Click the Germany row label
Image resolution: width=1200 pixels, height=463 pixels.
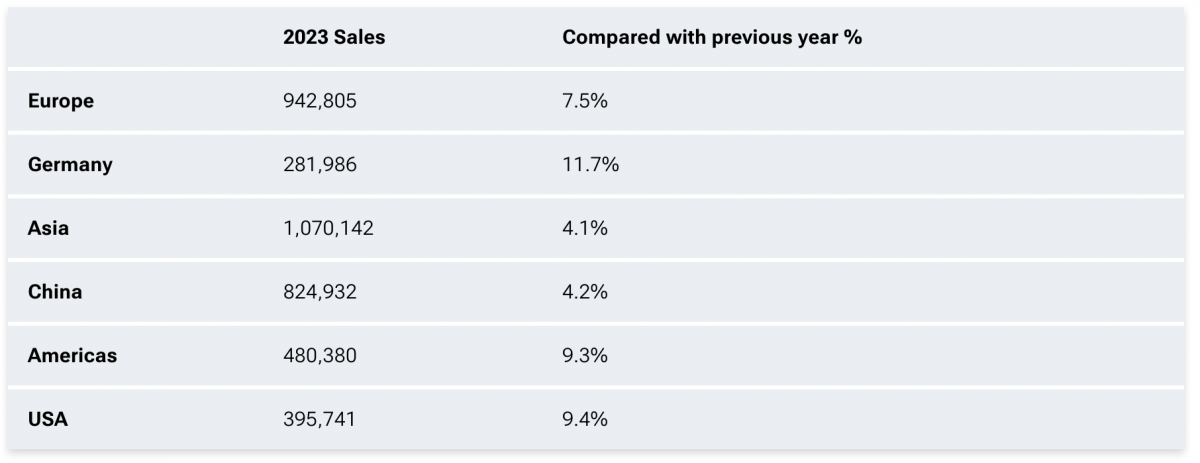point(70,165)
